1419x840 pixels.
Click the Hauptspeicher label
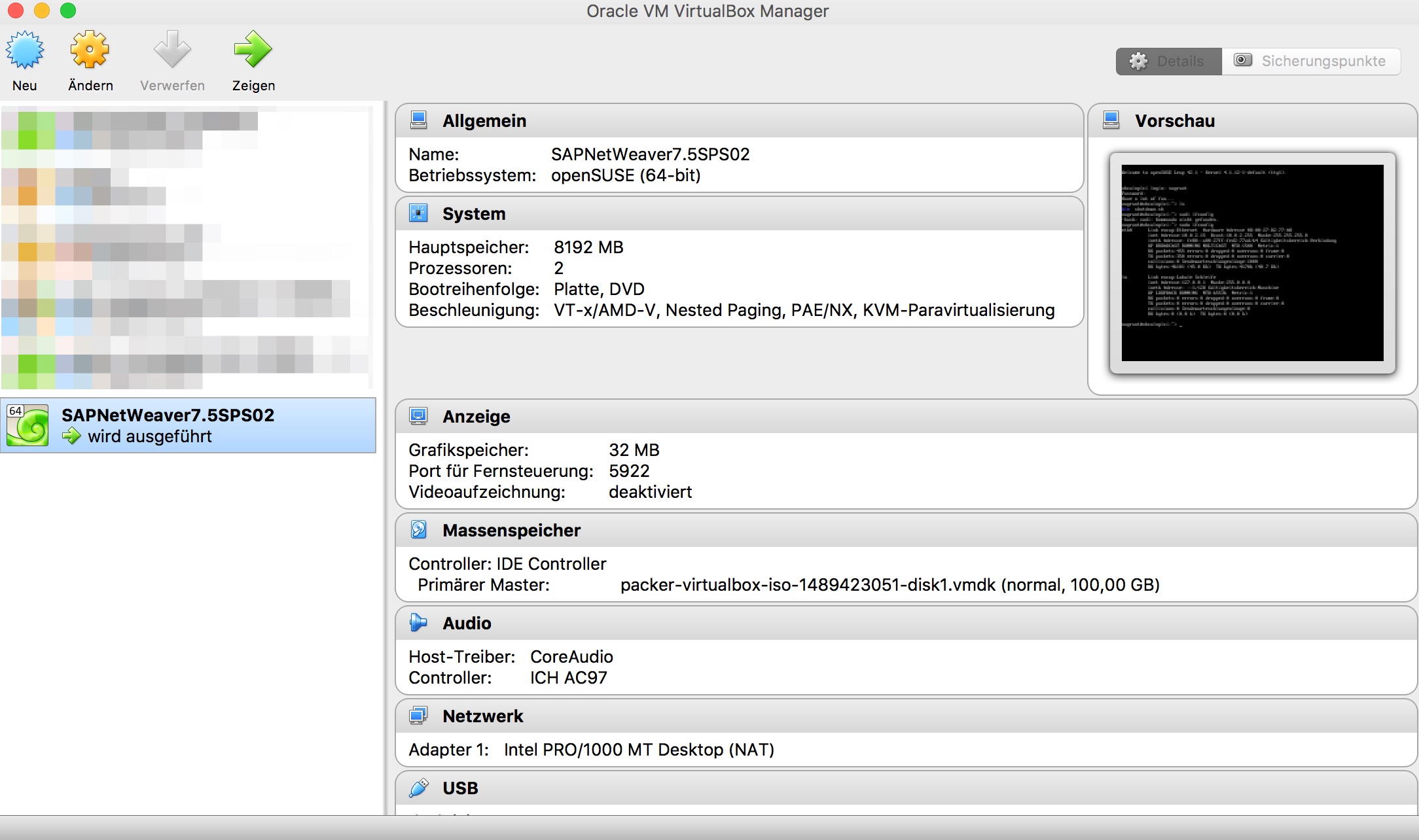pyautogui.click(x=469, y=247)
